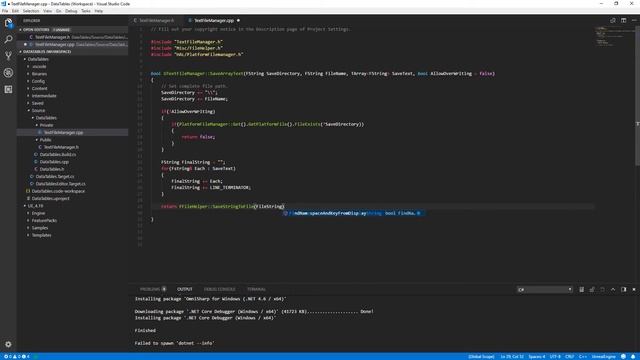
Task: Open the Edit menu
Action: tap(16, 11)
